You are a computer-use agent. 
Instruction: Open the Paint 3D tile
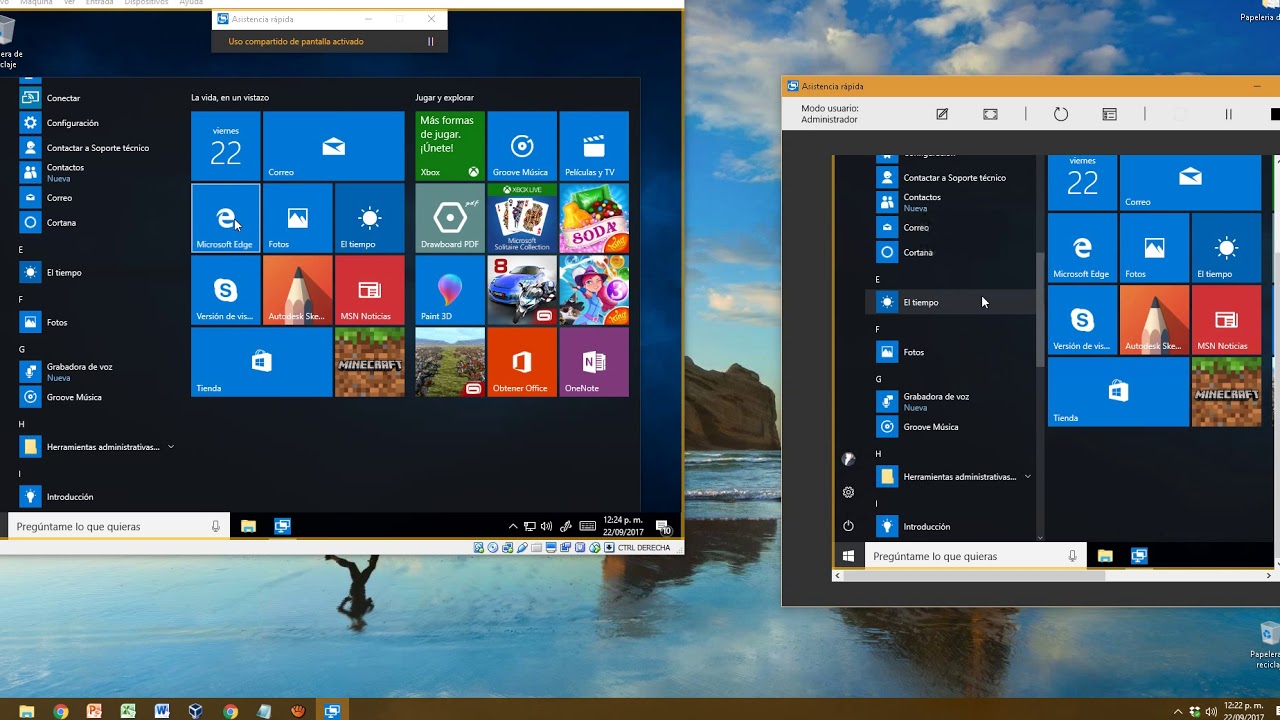(449, 290)
